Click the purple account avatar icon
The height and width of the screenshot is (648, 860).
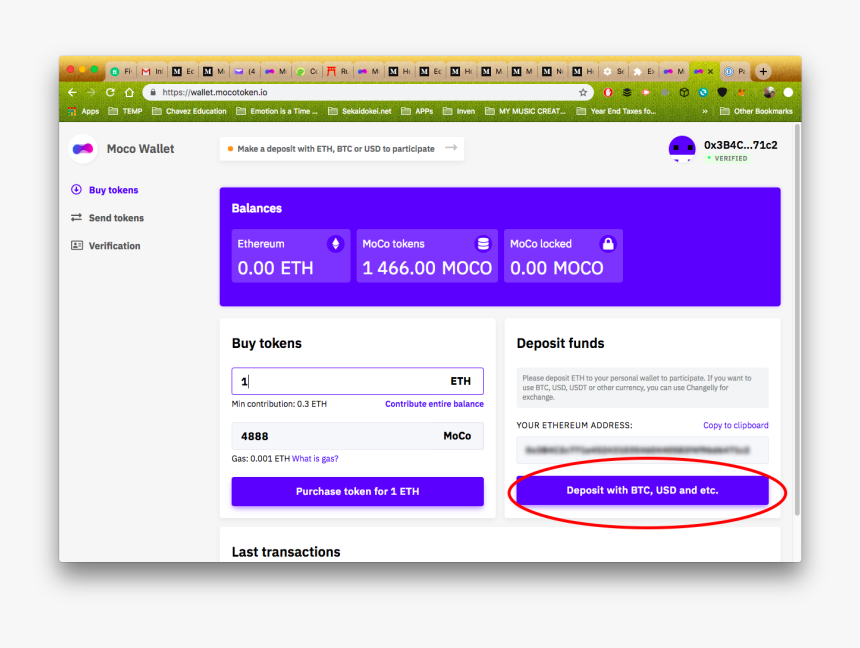click(682, 149)
